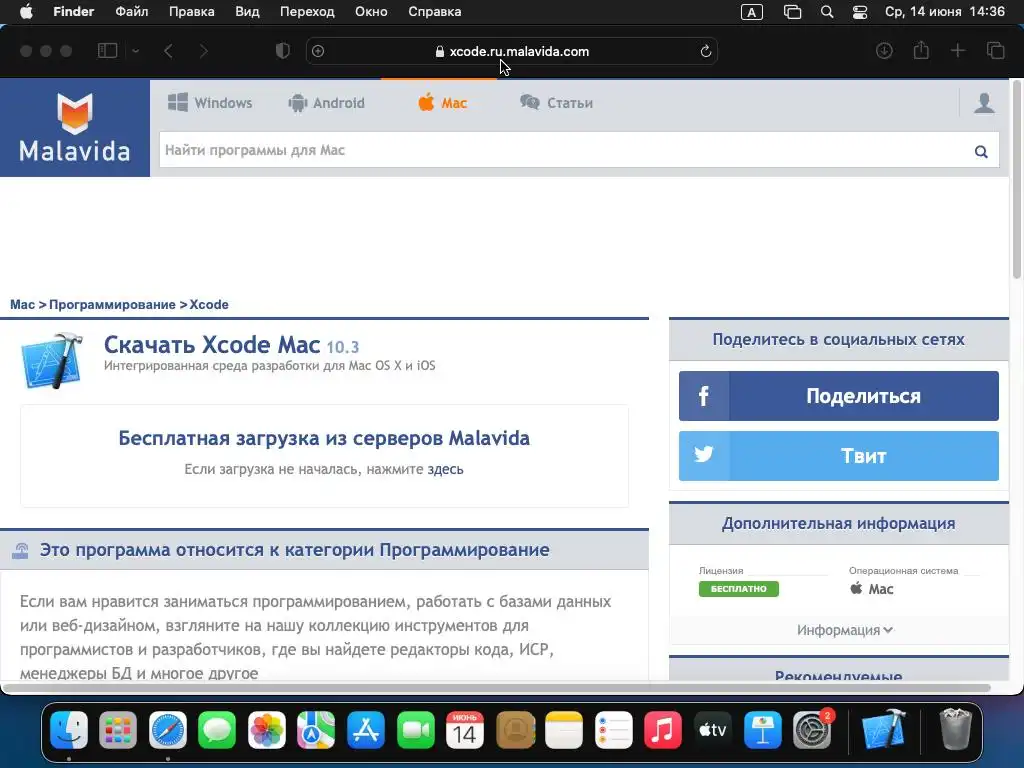
Task: Open Control Center in menu bar
Action: pos(860,12)
